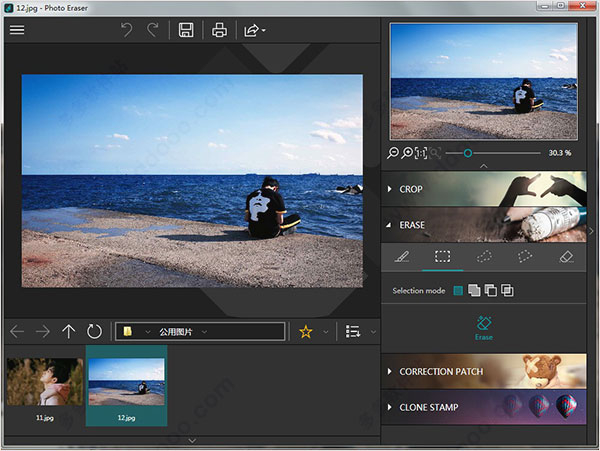Adjust the zoom slider handle

point(468,153)
